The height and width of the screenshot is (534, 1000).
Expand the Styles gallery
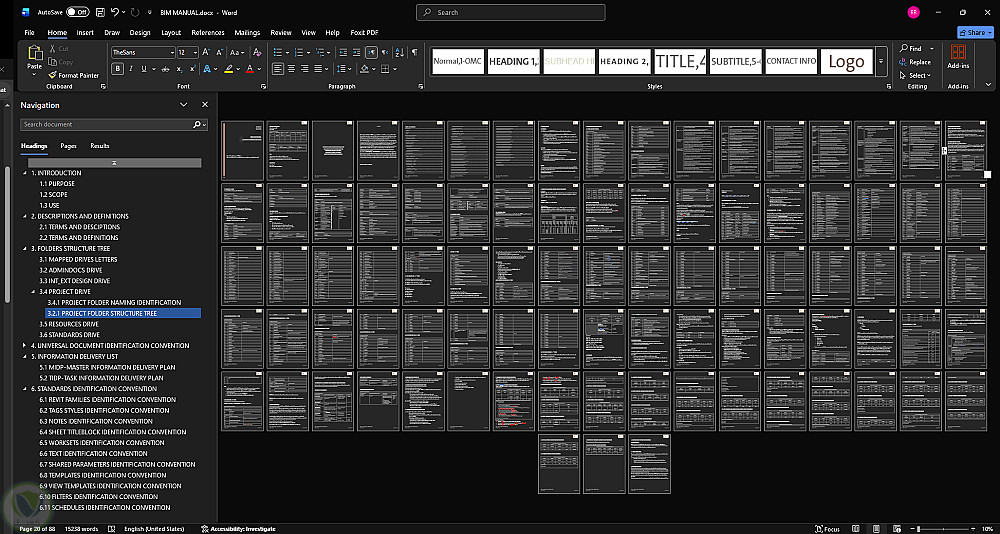881,61
